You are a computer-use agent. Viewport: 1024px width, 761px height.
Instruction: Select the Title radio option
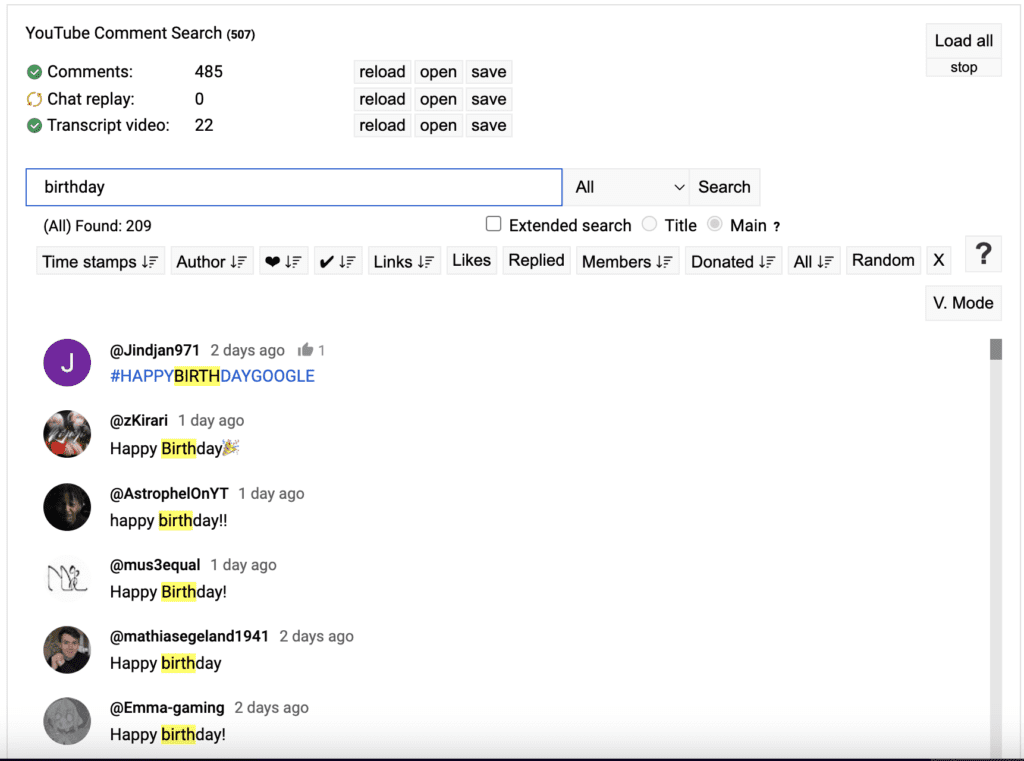click(x=649, y=224)
